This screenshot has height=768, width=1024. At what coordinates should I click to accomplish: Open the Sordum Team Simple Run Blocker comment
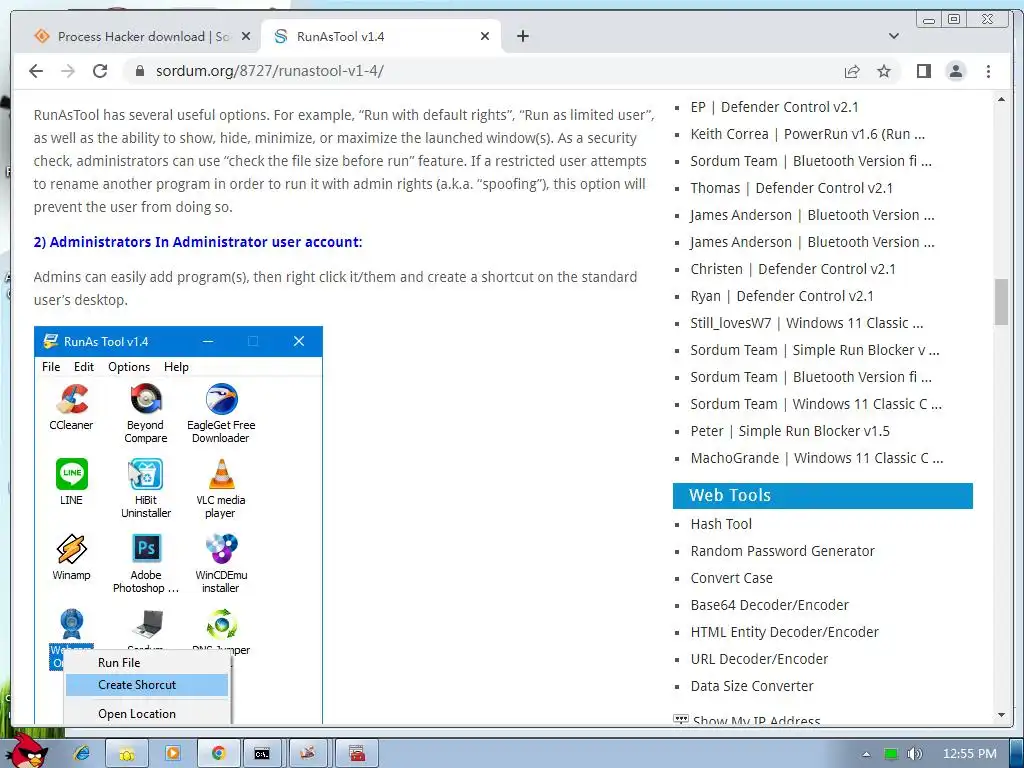815,350
